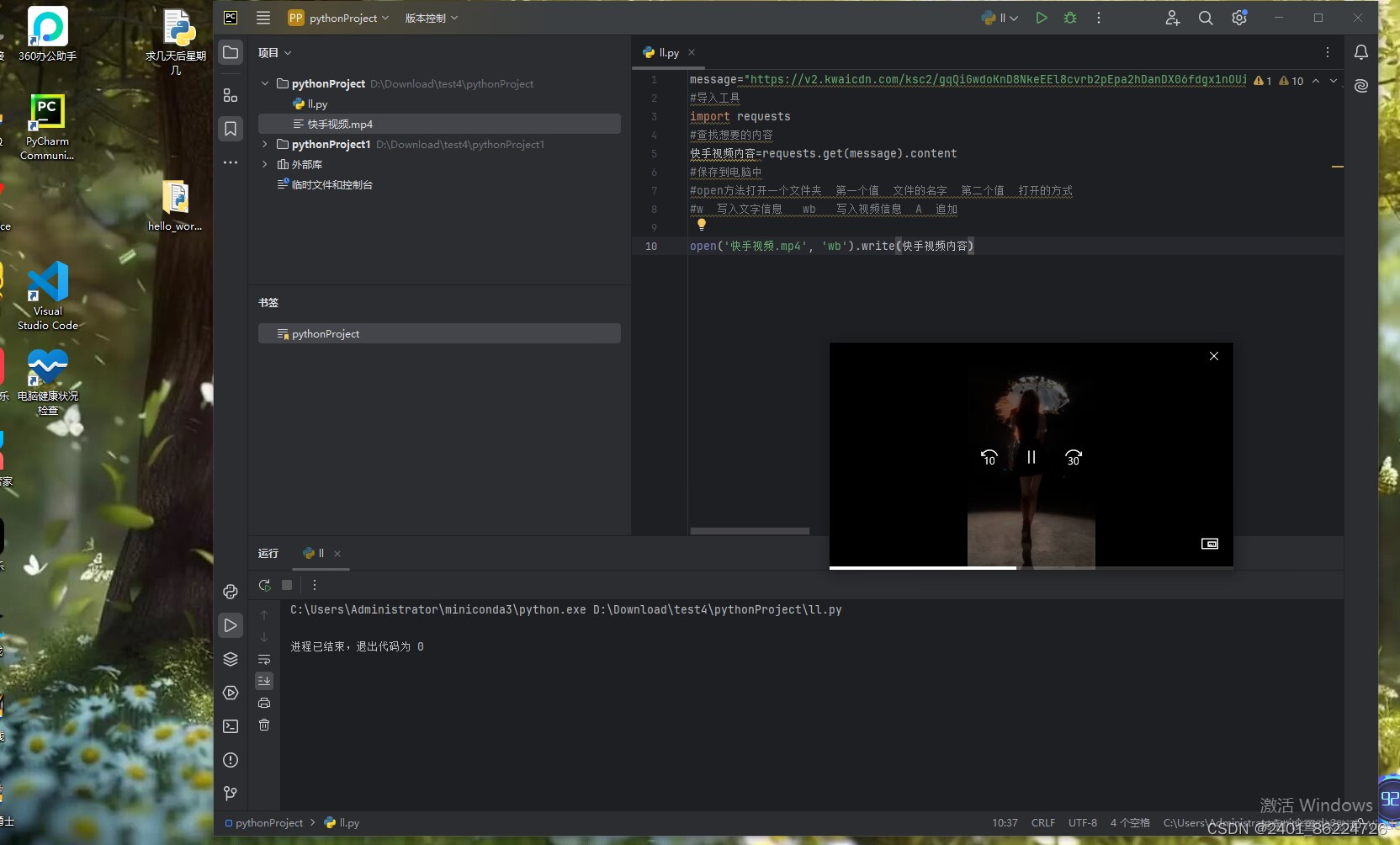Open the Python Console tool window
This screenshot has height=845, width=1400.
click(231, 592)
